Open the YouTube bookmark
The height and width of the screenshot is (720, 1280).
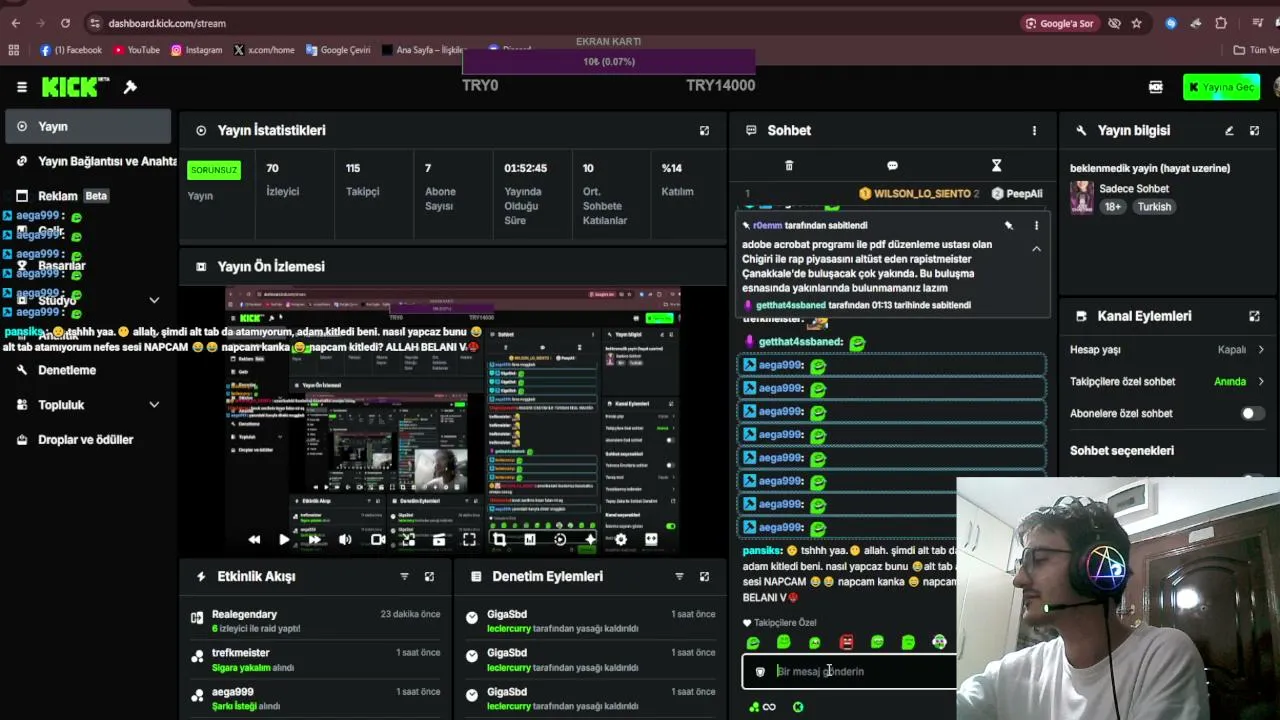pyautogui.click(x=137, y=50)
